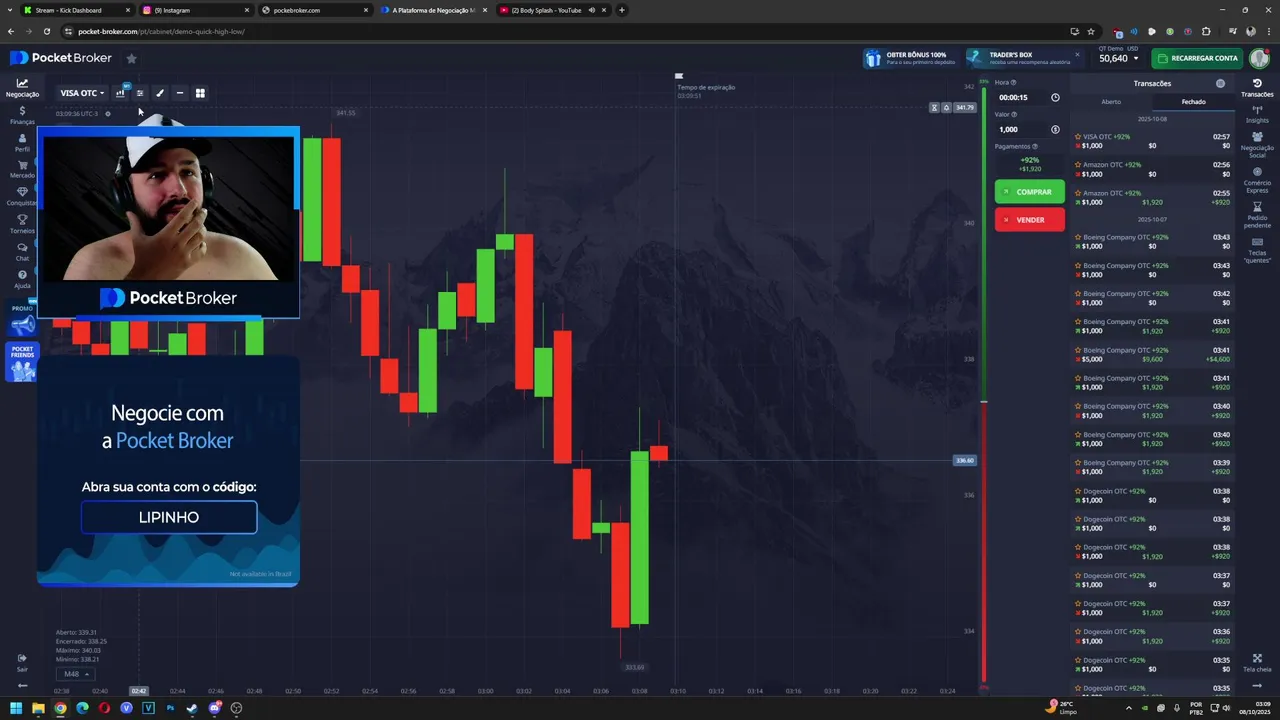Expand the M48 timeframe selector
This screenshot has height=720, width=1280.
tap(75, 674)
